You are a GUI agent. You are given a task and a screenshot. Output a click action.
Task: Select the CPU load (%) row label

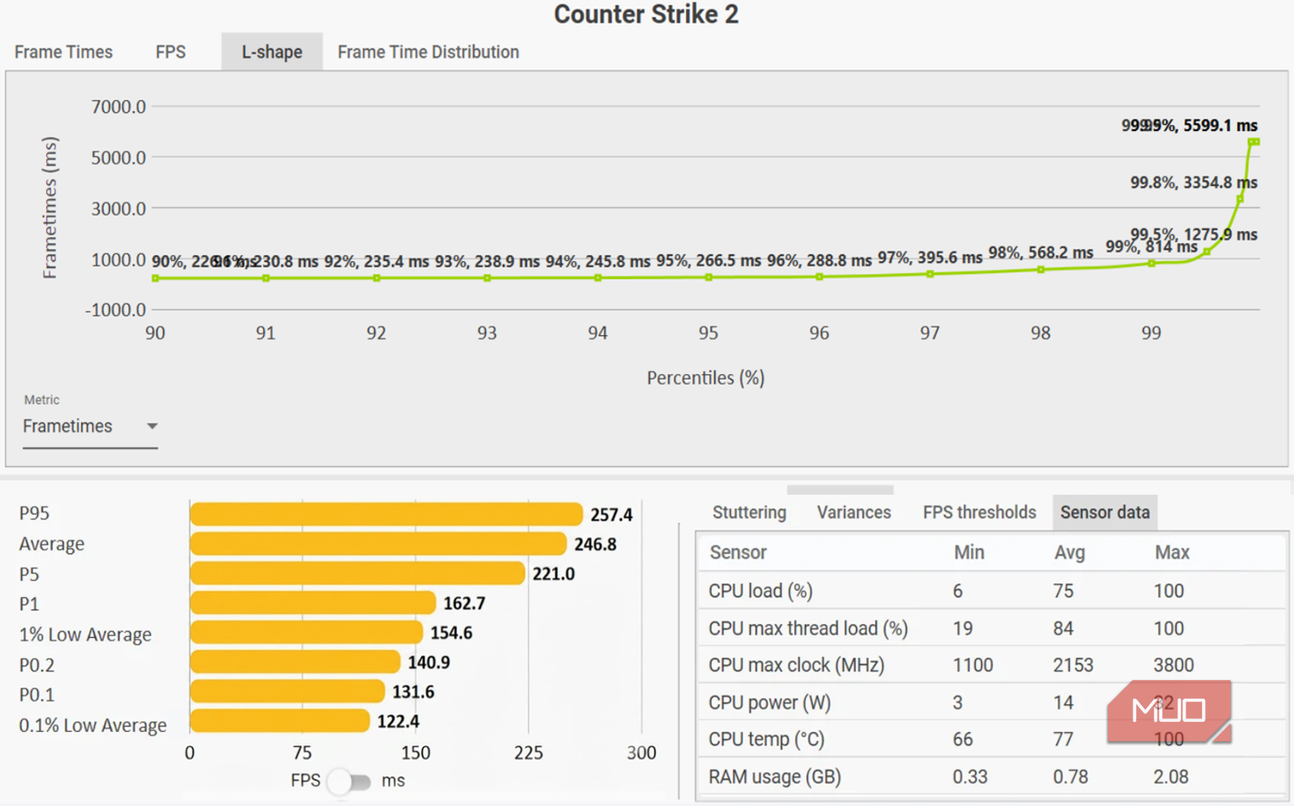click(x=760, y=591)
